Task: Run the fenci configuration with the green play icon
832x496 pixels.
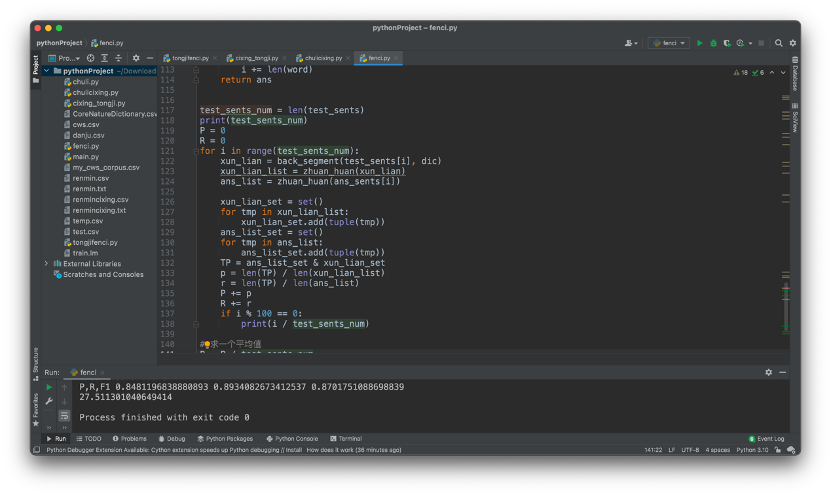Action: [x=699, y=43]
